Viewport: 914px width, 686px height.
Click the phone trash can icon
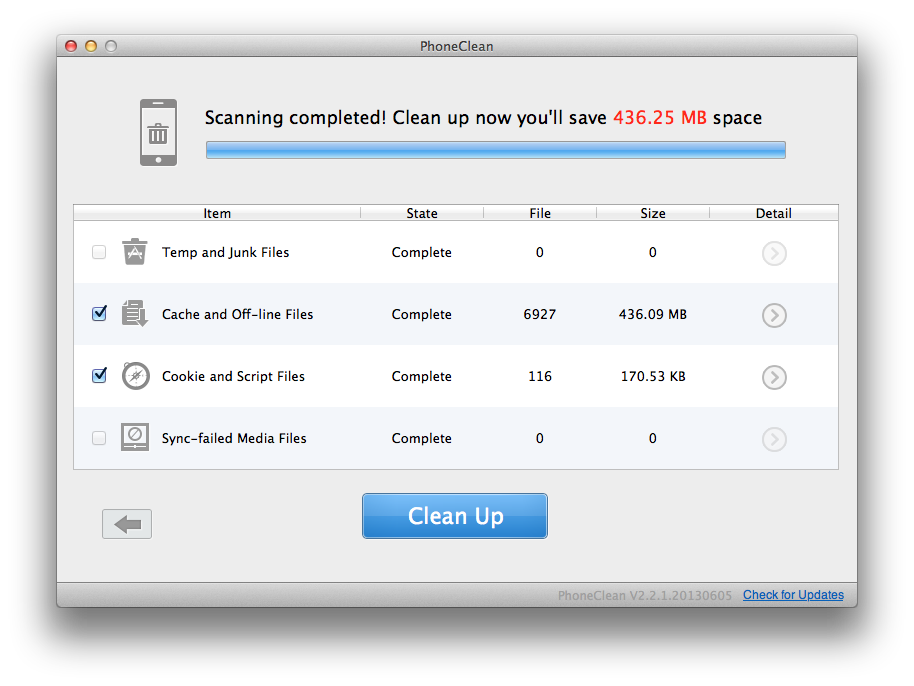tap(158, 132)
